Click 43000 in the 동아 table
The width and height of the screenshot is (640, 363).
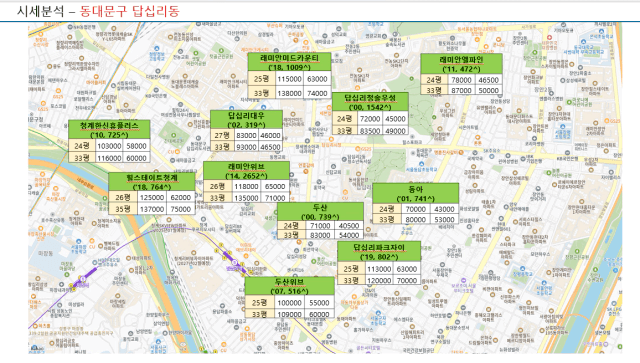pyautogui.click(x=444, y=209)
